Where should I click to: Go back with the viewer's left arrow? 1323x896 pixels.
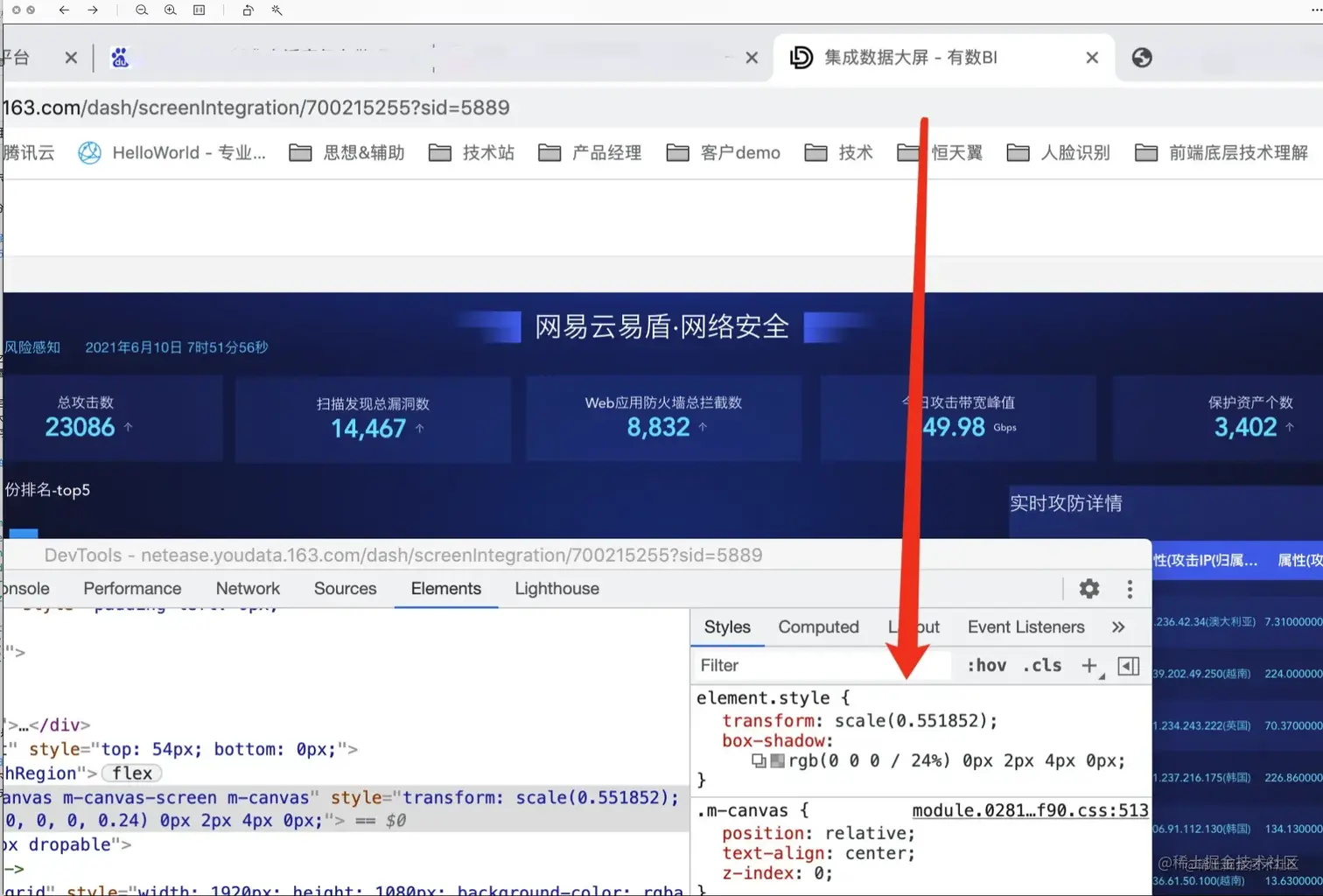tap(64, 10)
